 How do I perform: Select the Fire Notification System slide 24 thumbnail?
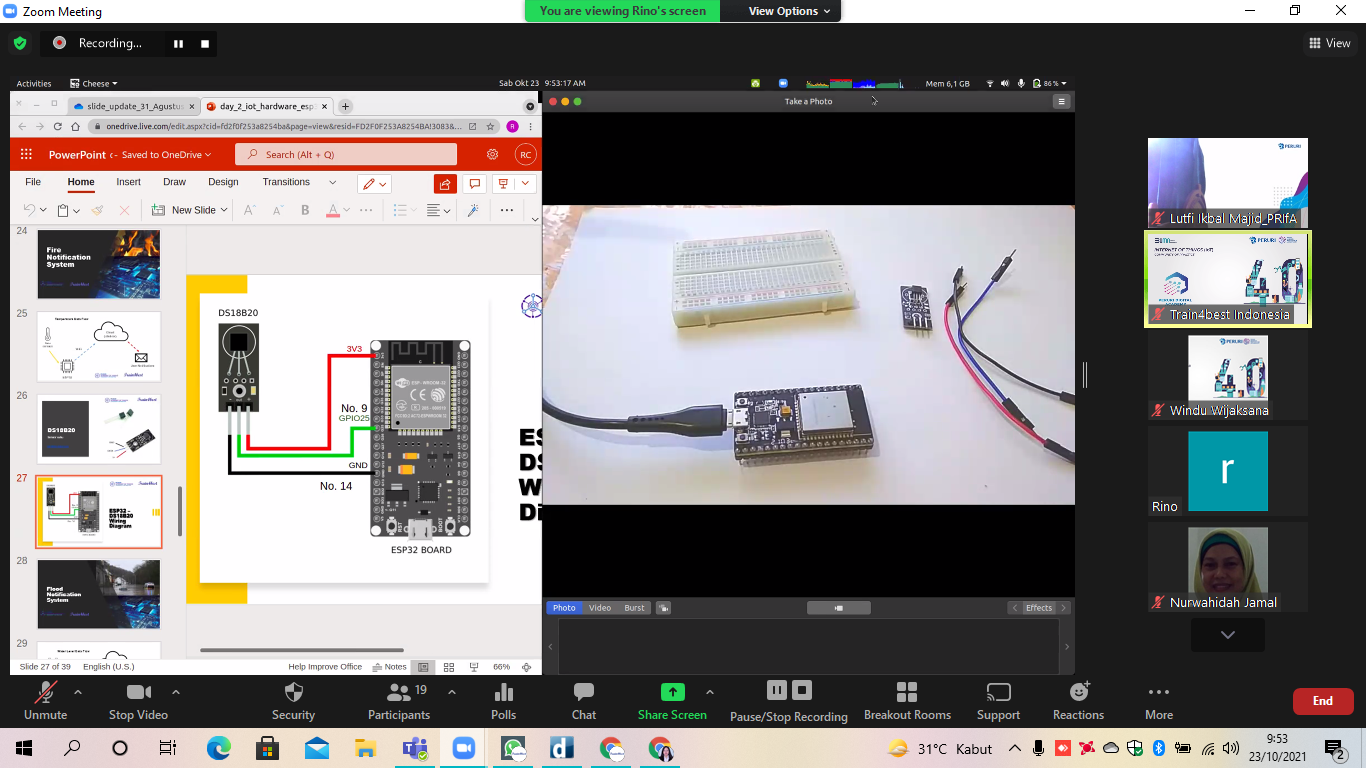pos(98,264)
